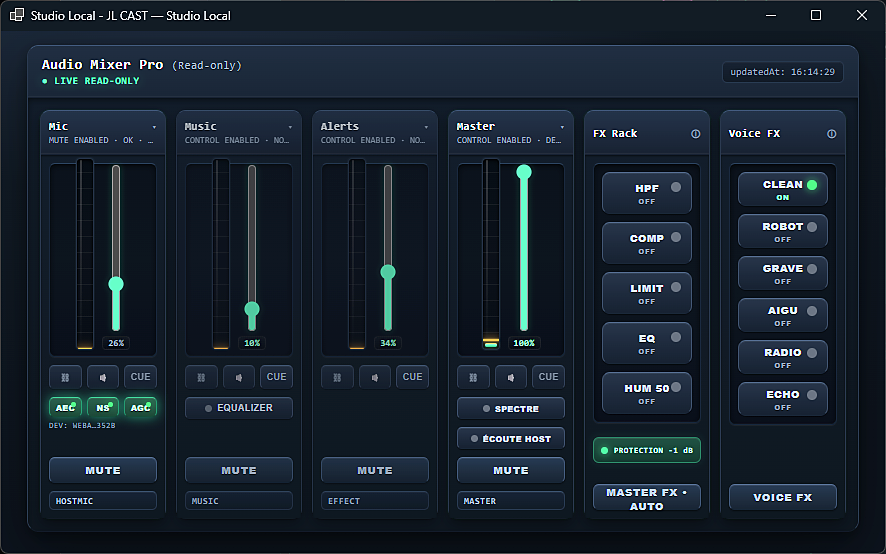The height and width of the screenshot is (554, 886).
Task: Toggle CUE on the Master channel
Action: point(548,377)
